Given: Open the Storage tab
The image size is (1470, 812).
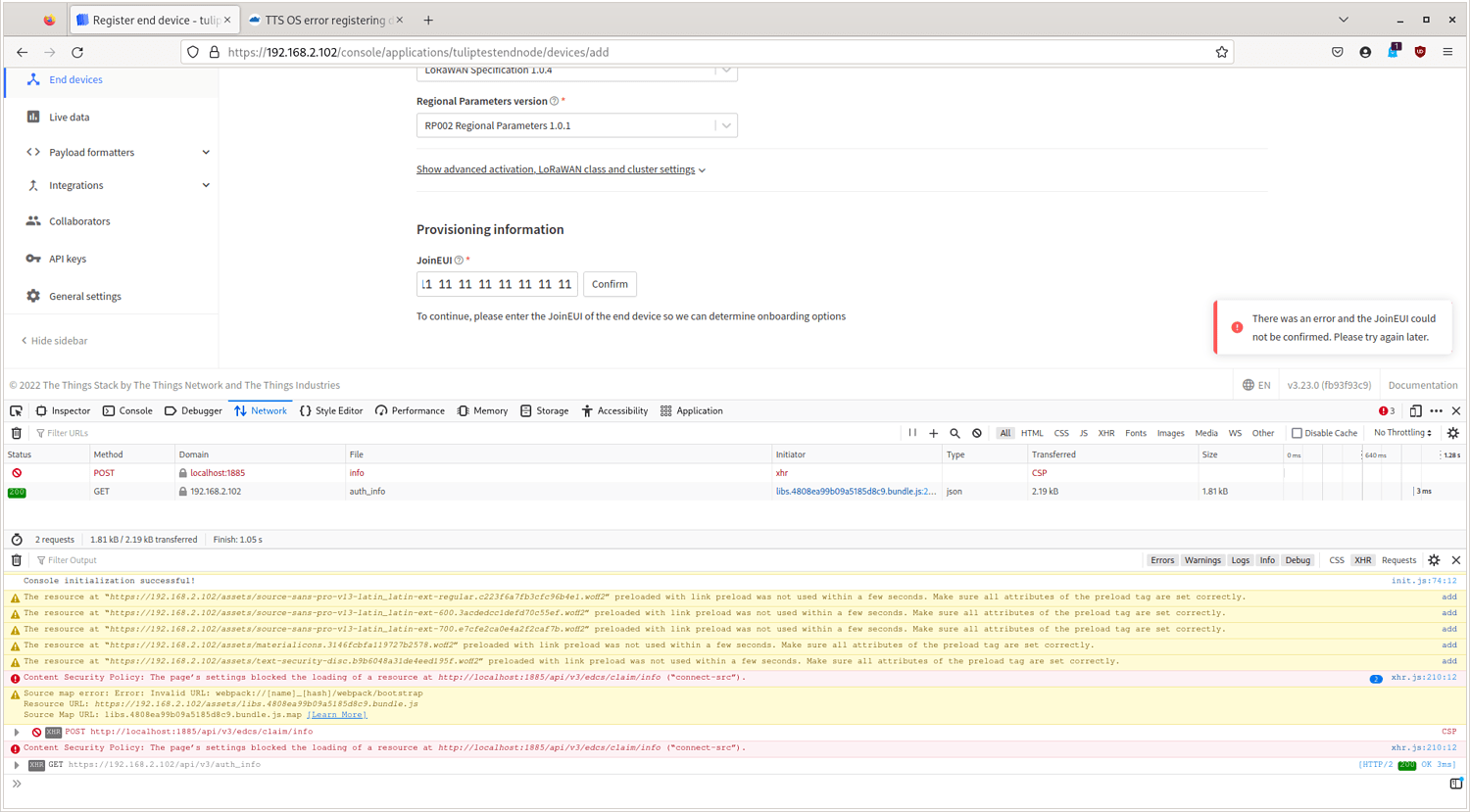Looking at the screenshot, I should (544, 411).
